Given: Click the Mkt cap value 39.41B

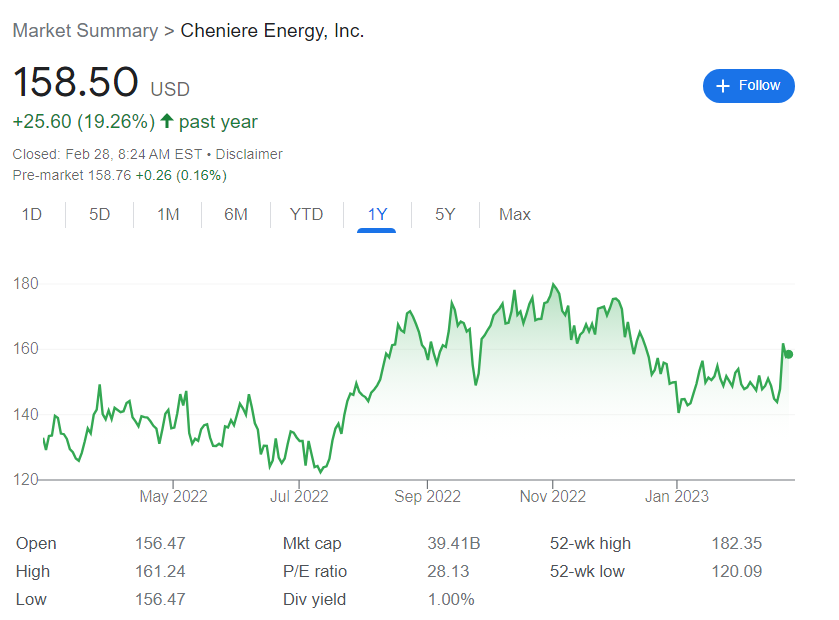Looking at the screenshot, I should tap(454, 543).
